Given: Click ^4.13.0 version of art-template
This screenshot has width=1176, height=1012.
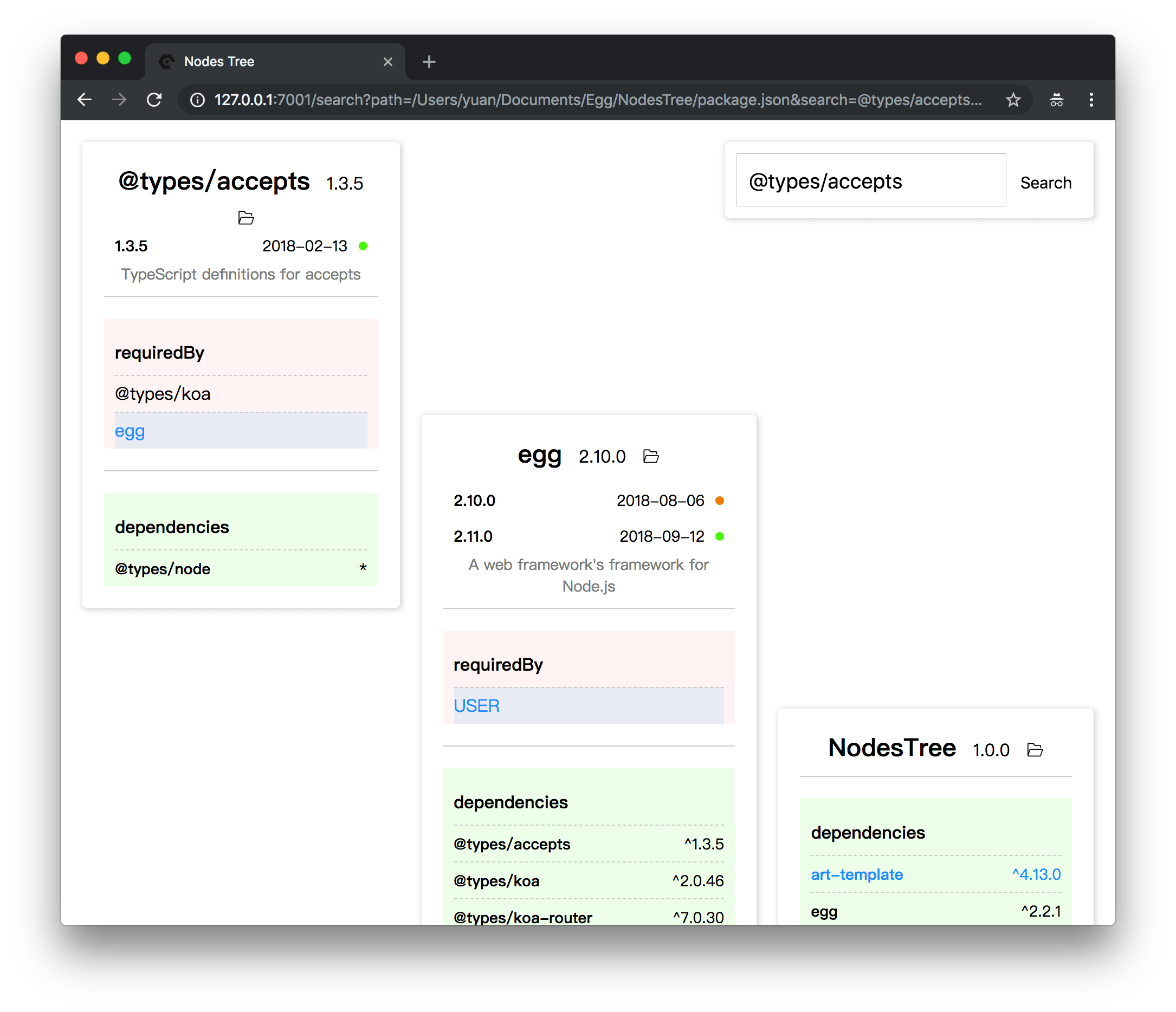Looking at the screenshot, I should tap(1036, 874).
